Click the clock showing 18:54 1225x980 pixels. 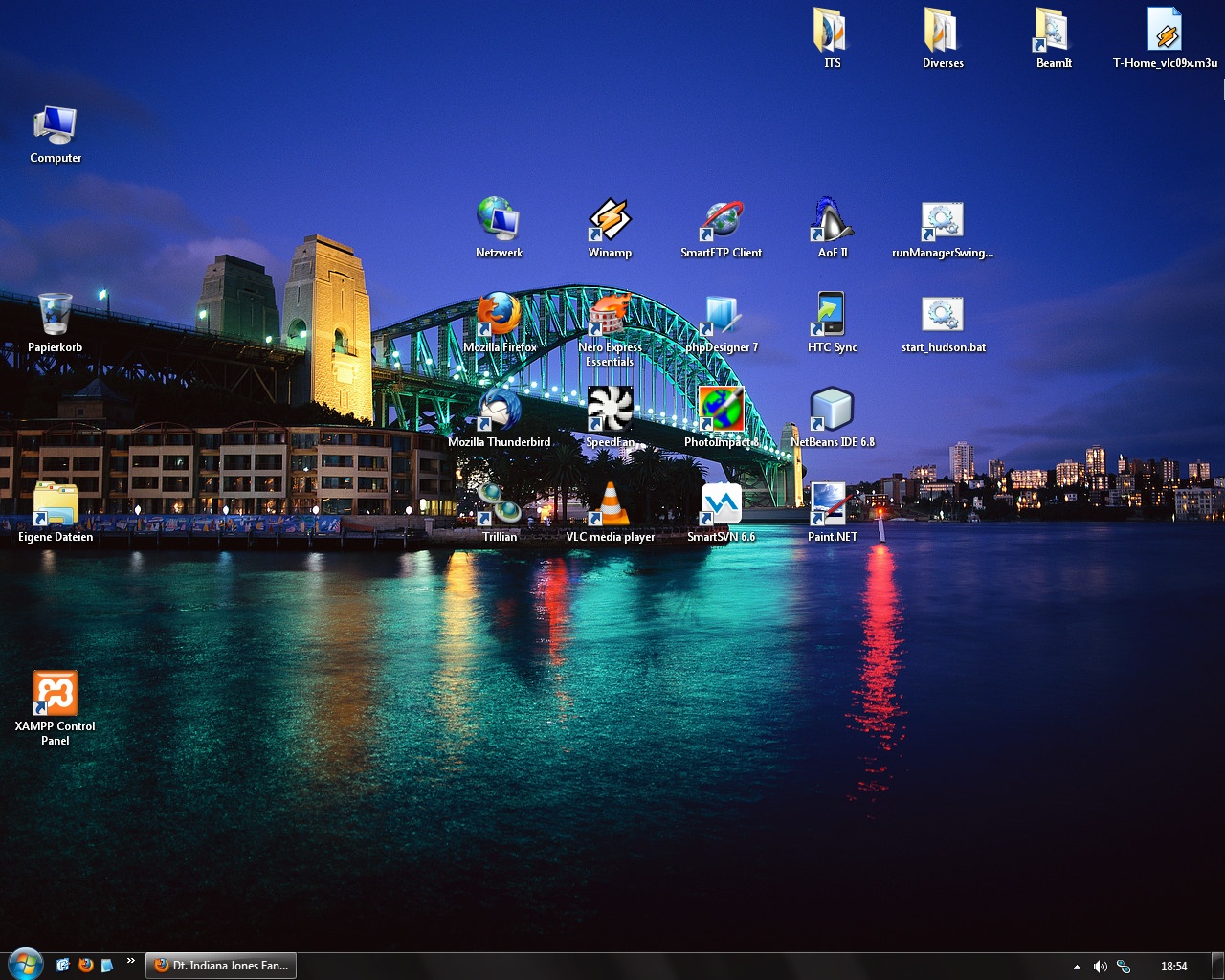click(x=1173, y=967)
